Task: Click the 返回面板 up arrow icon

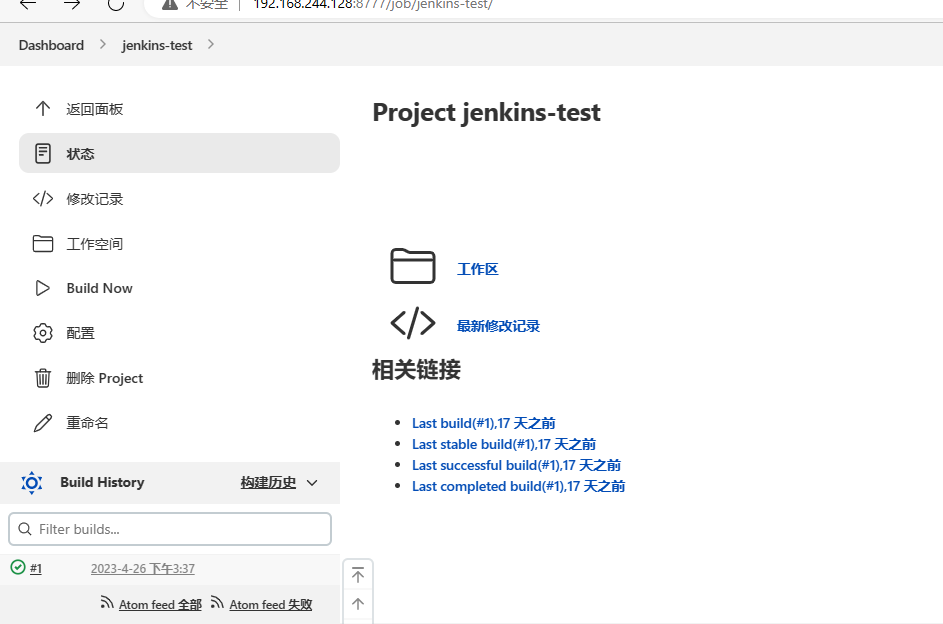Action: point(42,108)
